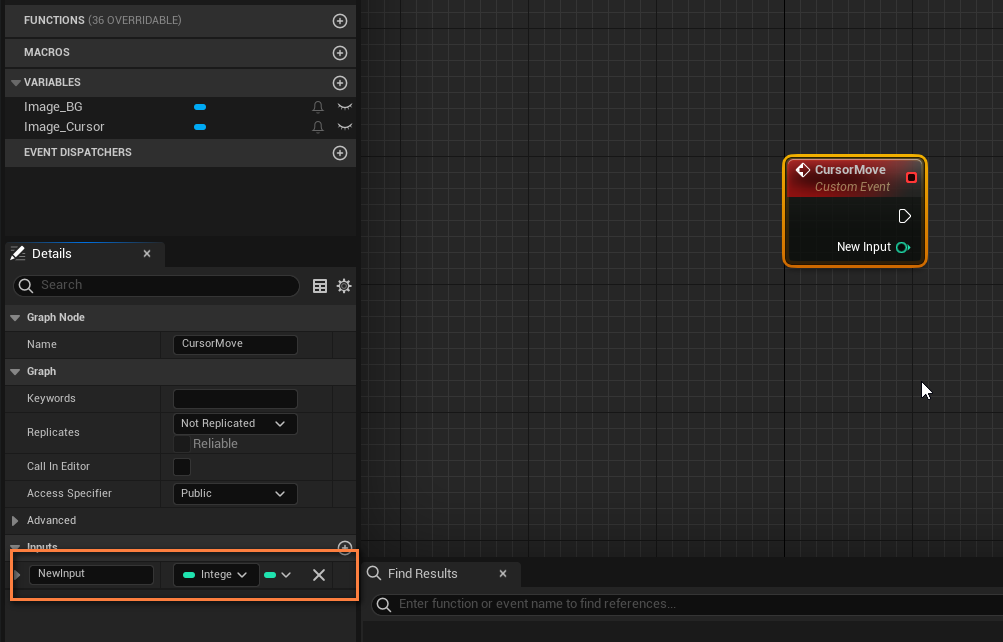The height and width of the screenshot is (642, 1003).
Task: Toggle the Reliable checkbox
Action: coord(182,444)
